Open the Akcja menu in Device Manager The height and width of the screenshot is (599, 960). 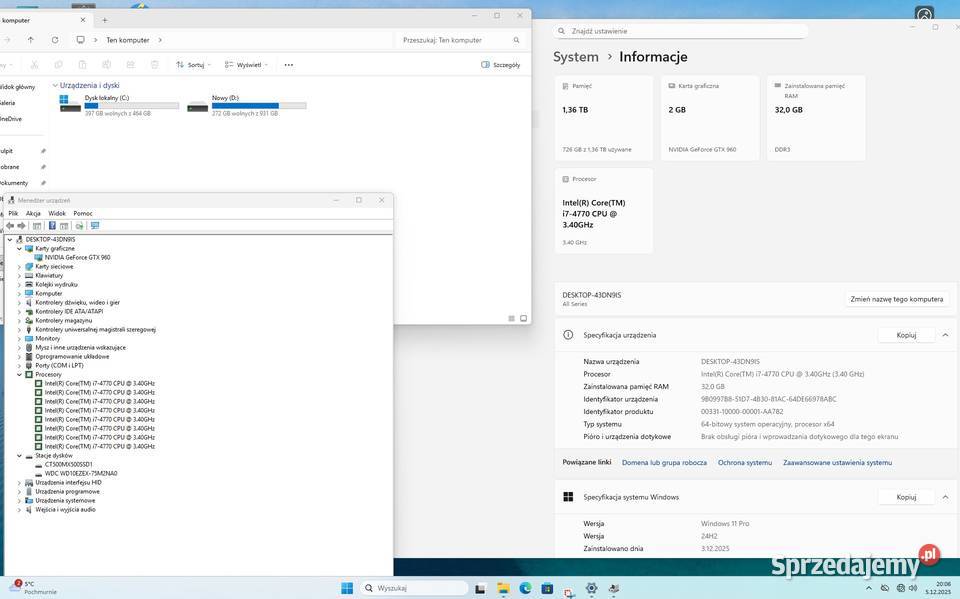coord(33,213)
